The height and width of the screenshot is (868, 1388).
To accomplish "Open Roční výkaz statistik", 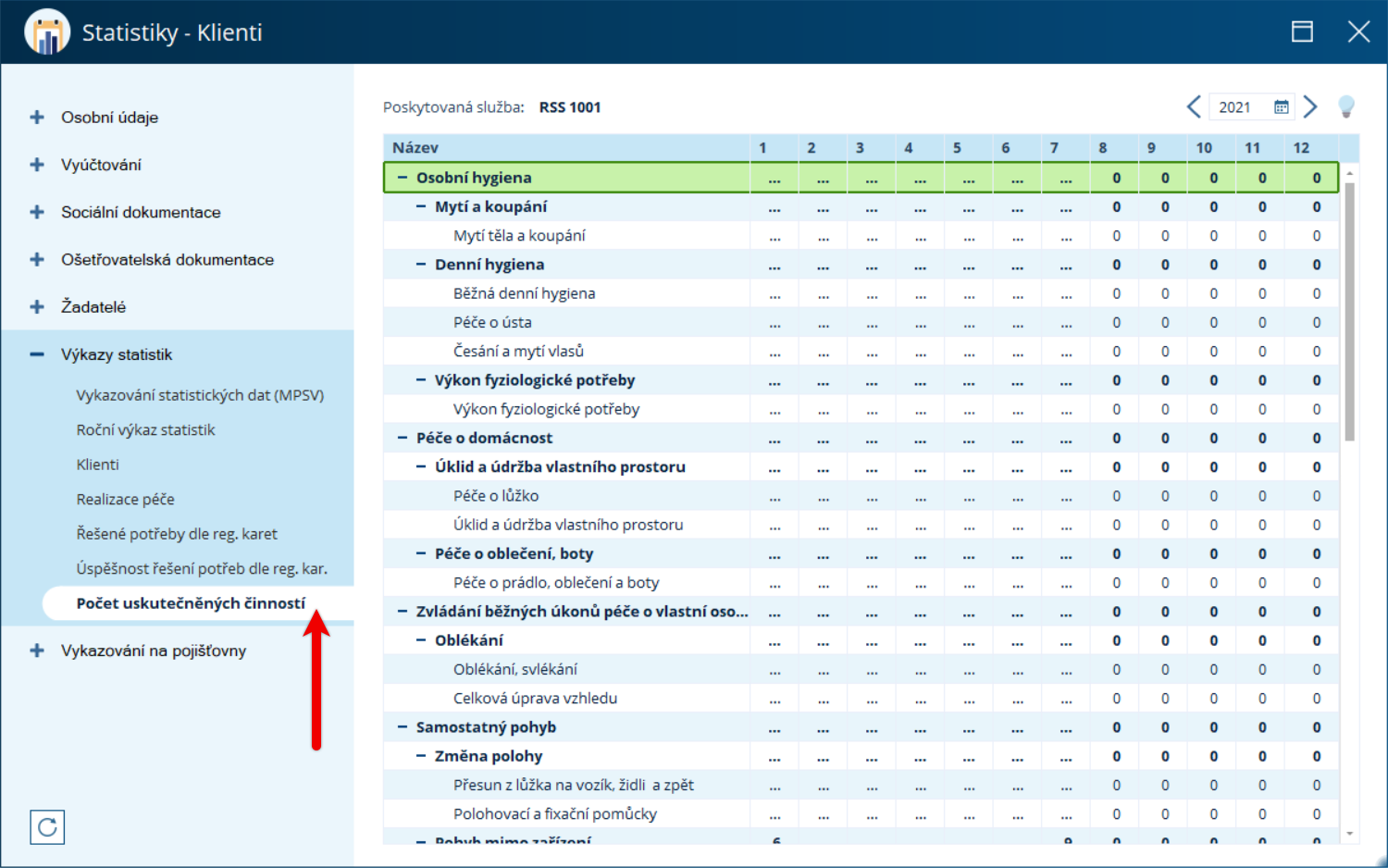I will coord(145,430).
